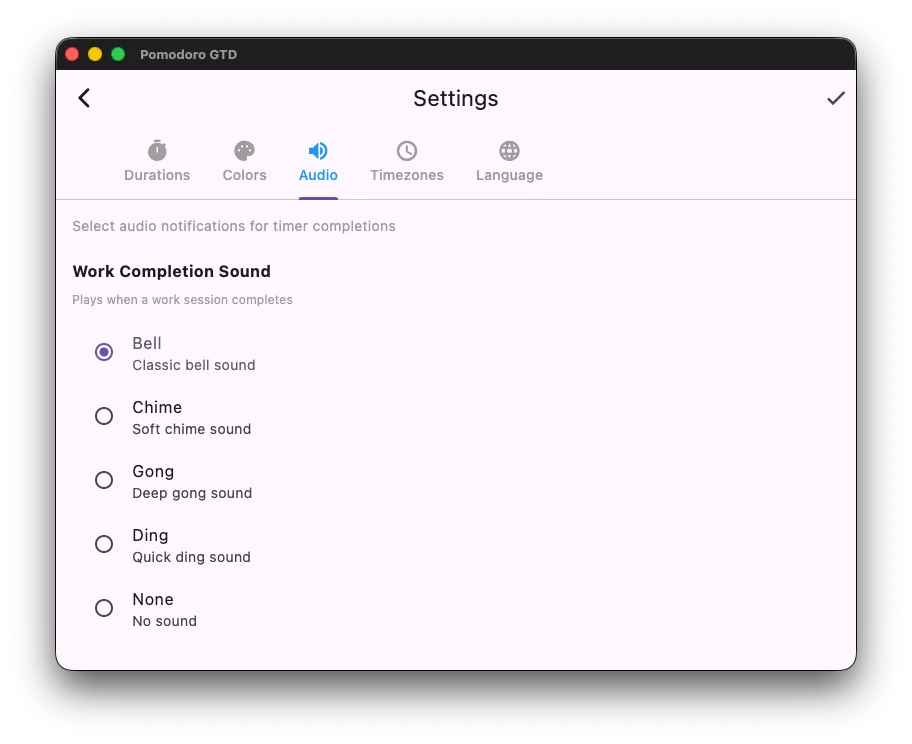Click the 'No sound' description text

tap(164, 621)
